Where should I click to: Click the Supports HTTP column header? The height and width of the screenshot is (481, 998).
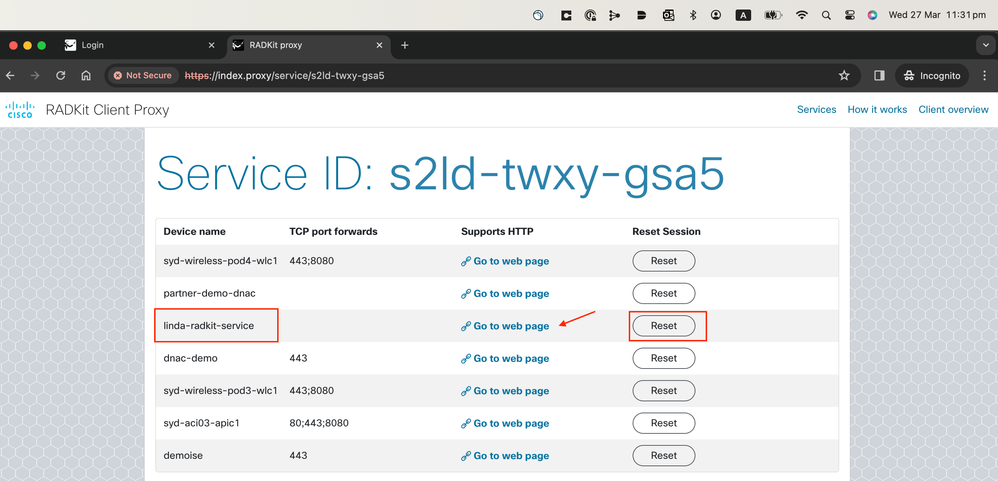pyautogui.click(x=497, y=232)
